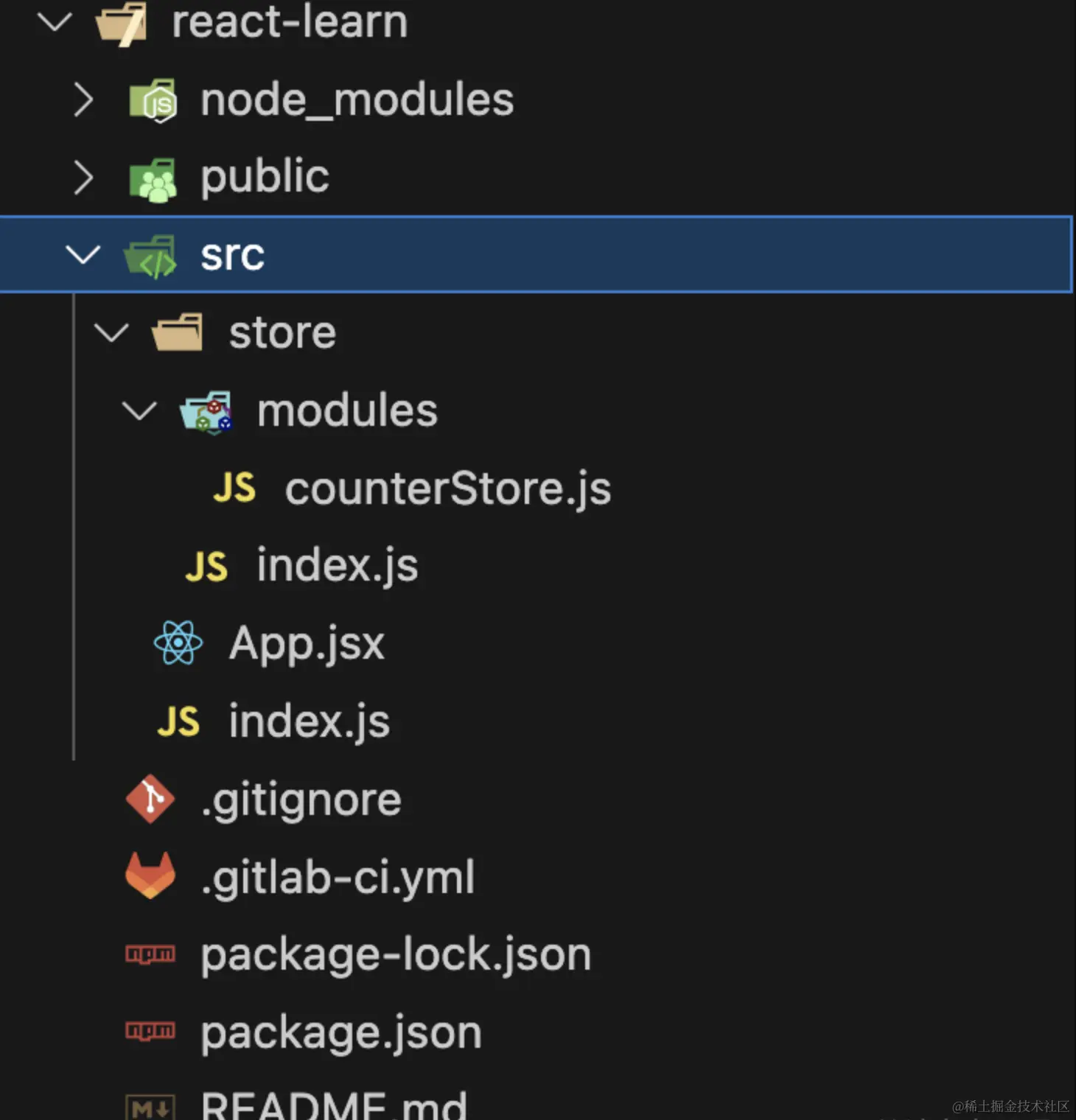
Task: Open App.jsx file
Action: click(x=307, y=643)
